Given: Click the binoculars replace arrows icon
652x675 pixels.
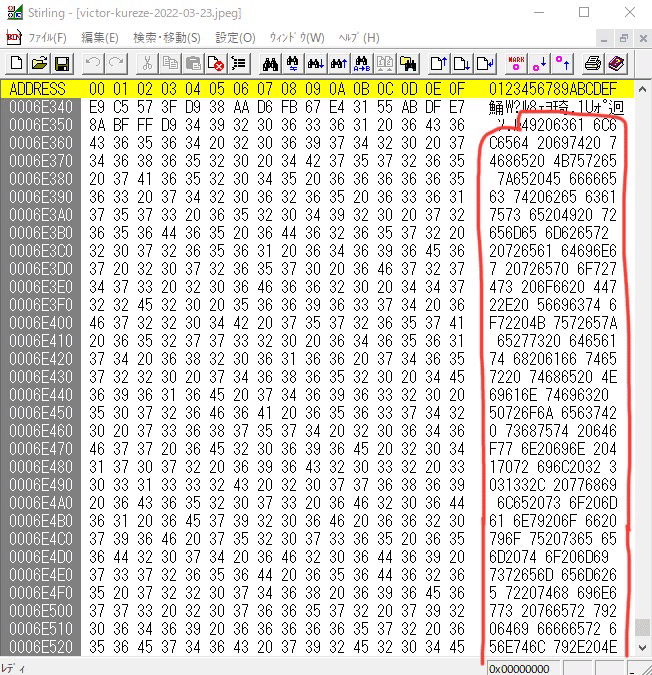Looking at the screenshot, I should pos(293,64).
